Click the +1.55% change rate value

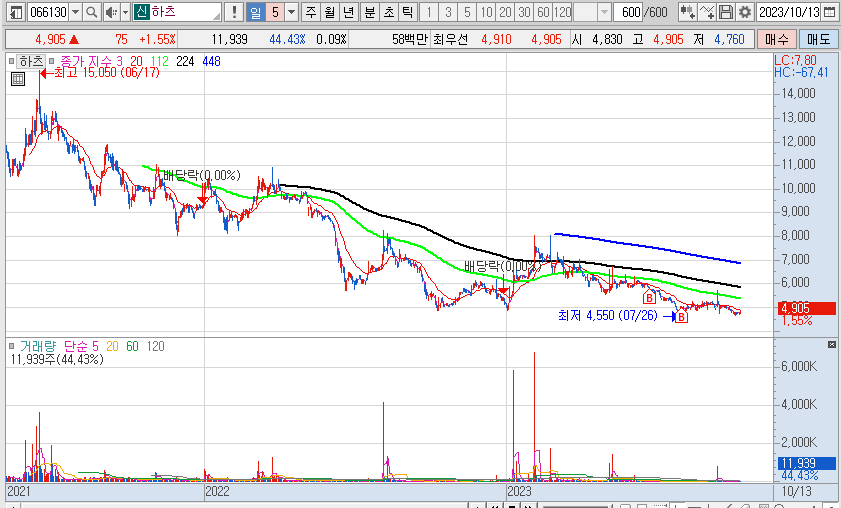click(157, 39)
